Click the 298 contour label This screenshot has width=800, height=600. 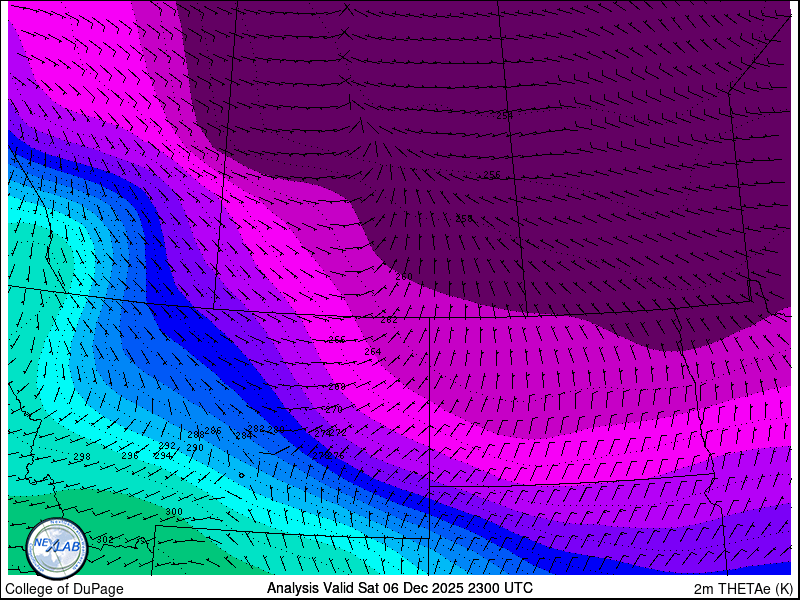coord(82,457)
